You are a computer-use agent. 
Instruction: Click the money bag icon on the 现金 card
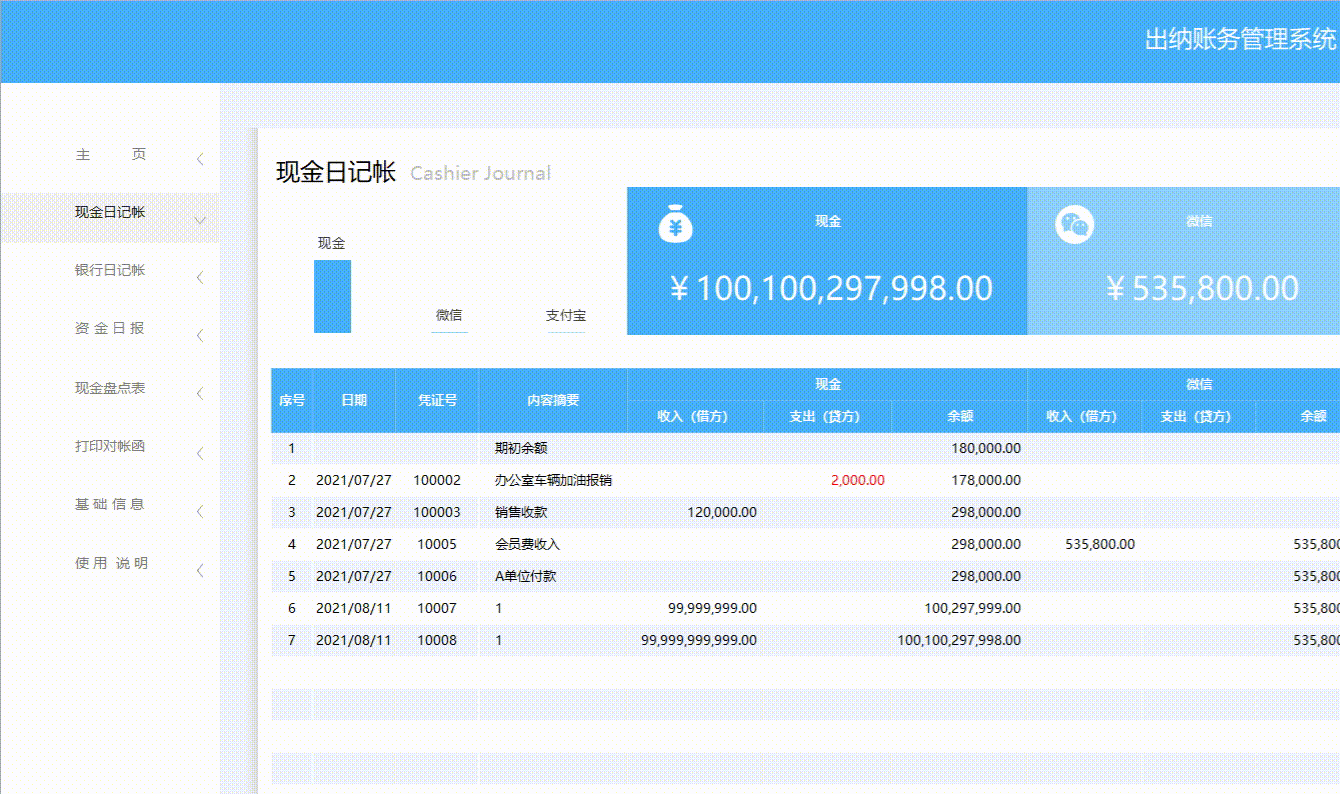coord(676,224)
